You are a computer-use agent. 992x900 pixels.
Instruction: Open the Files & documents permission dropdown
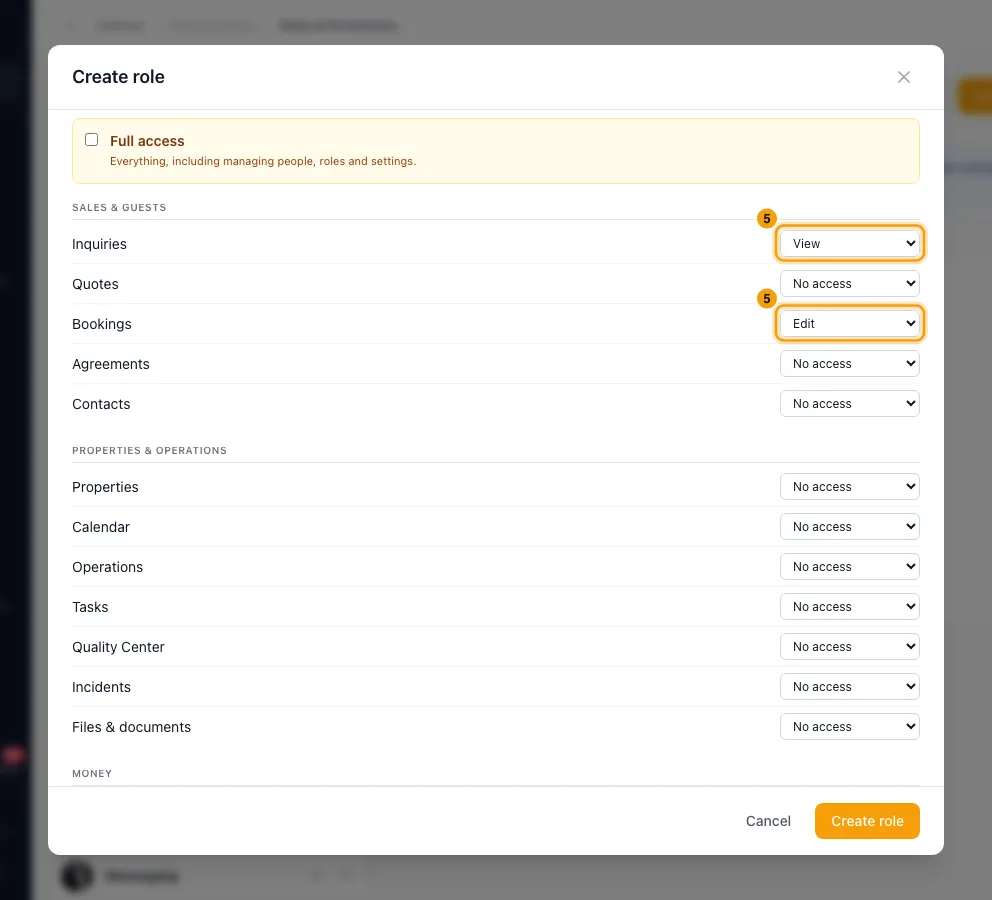(x=850, y=727)
